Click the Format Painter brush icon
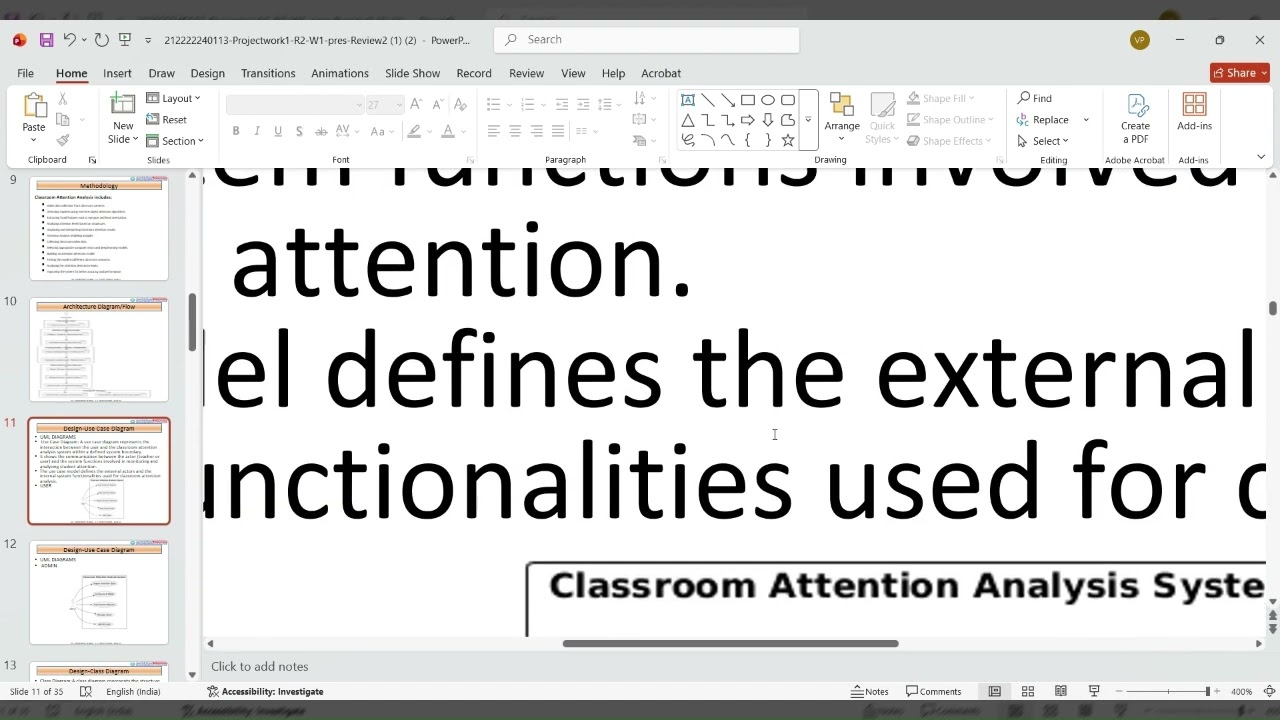Screen dimensions: 1280x720 tap(62, 141)
